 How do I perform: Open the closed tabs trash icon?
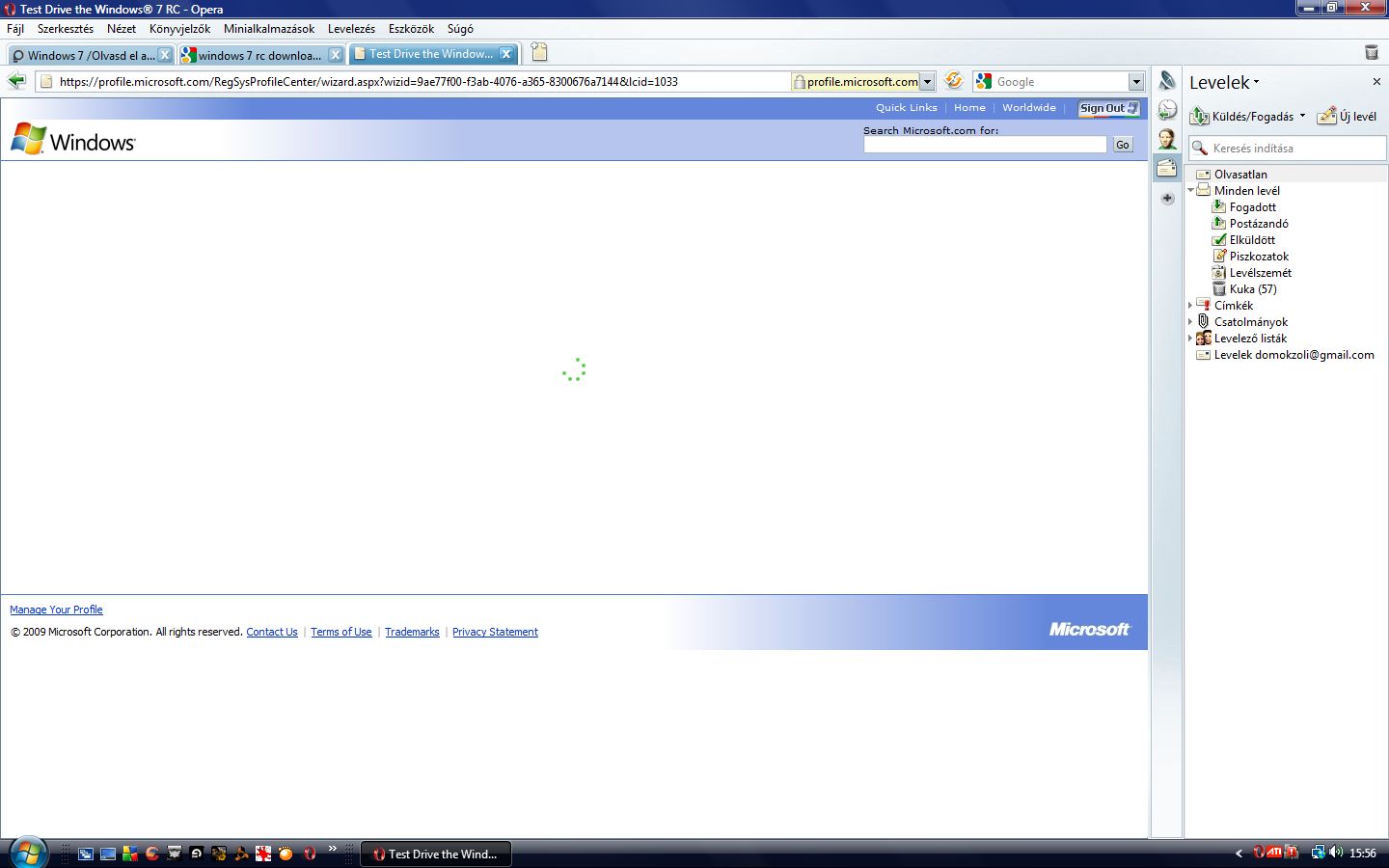[1372, 52]
